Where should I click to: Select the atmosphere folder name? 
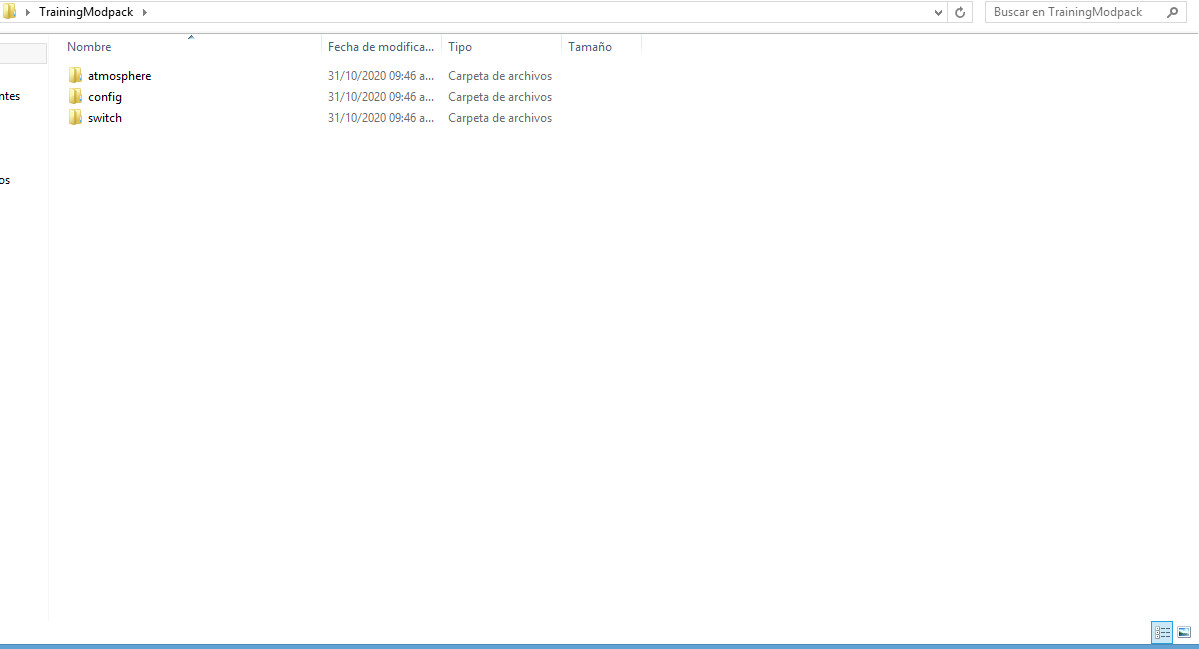[x=119, y=76]
